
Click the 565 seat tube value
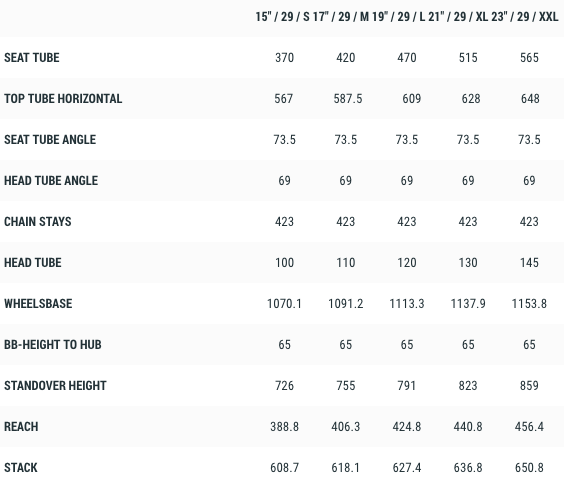(x=529, y=58)
